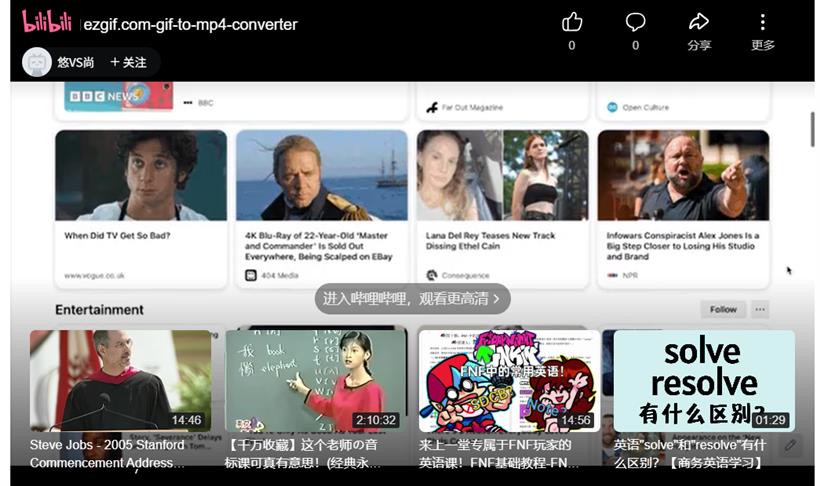Follow uploader with +关注 button
Screen dimensions: 820x486
coord(128,62)
